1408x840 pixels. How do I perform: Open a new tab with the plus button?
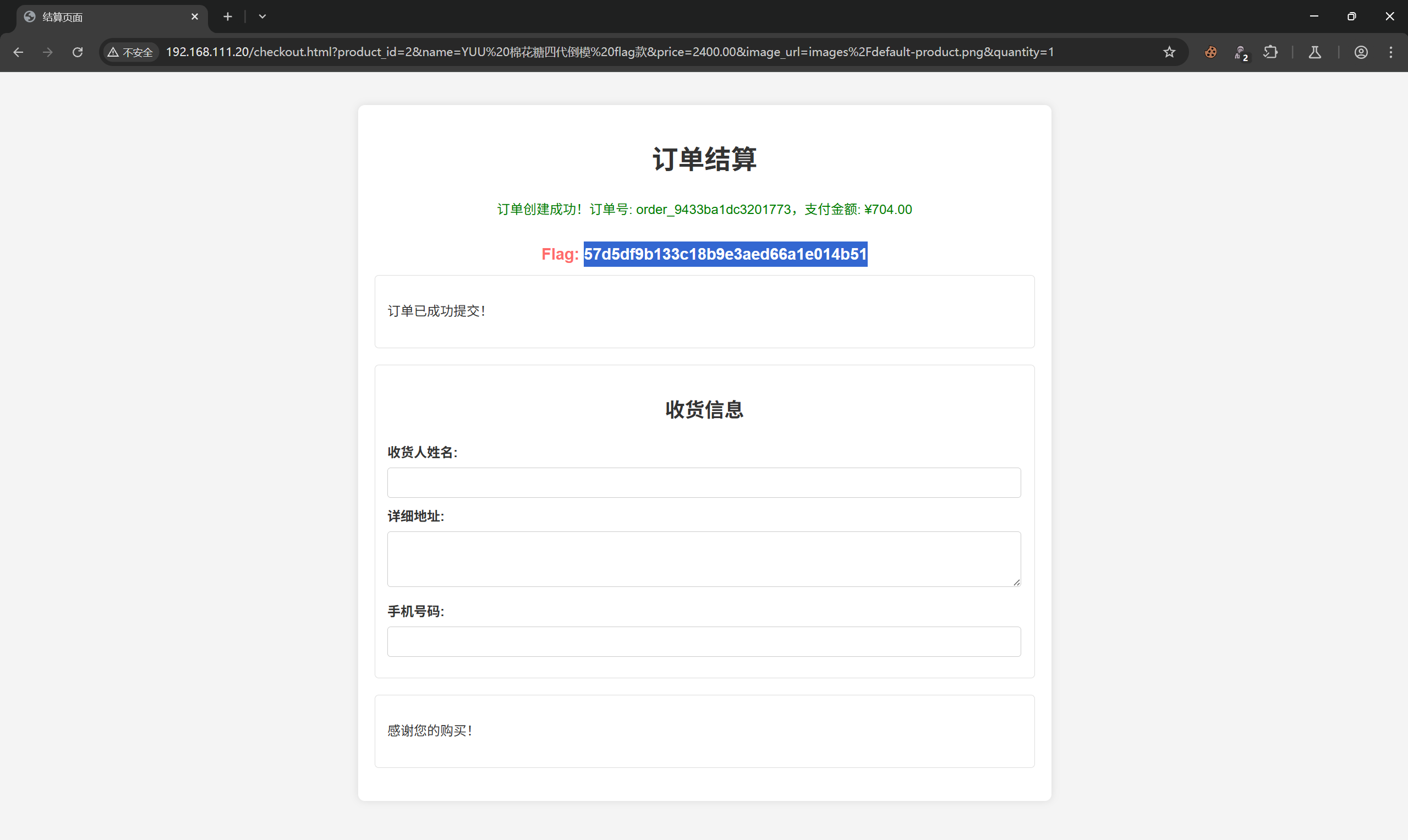point(228,17)
